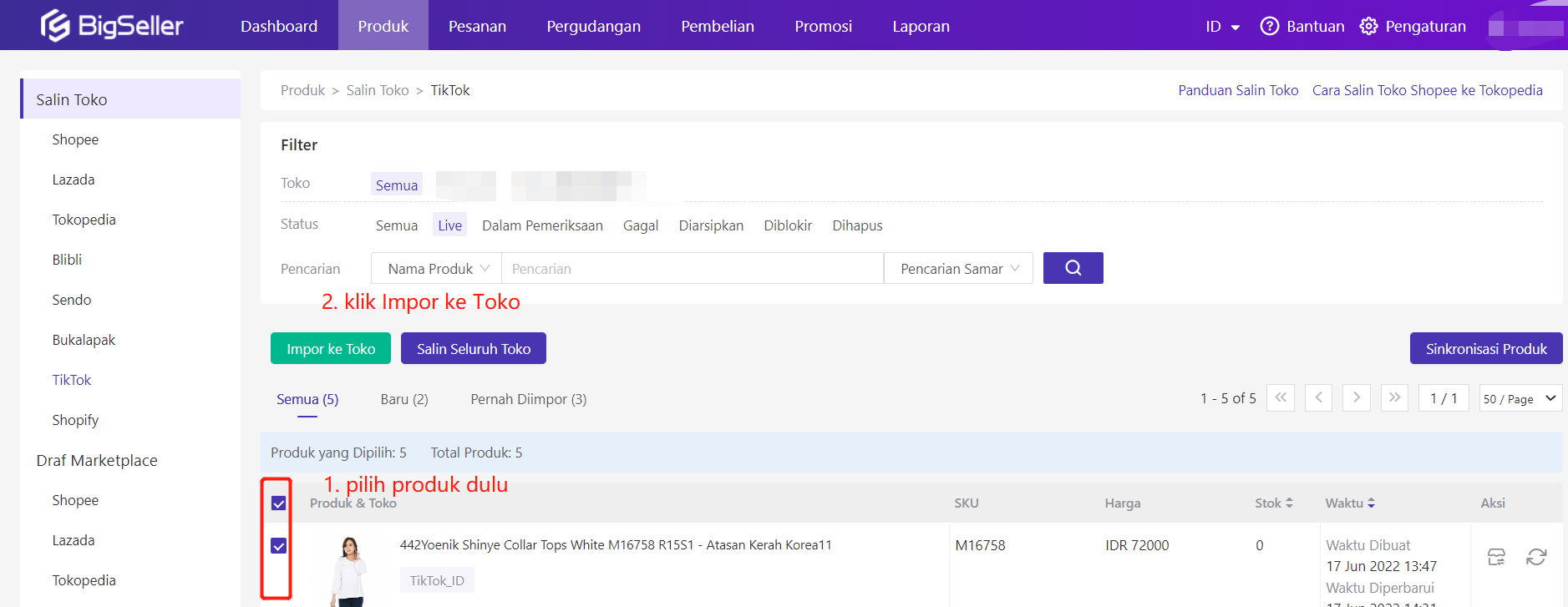Viewport: 1568px width, 607px height.
Task: Switch to Semua (5) tab
Action: point(307,399)
